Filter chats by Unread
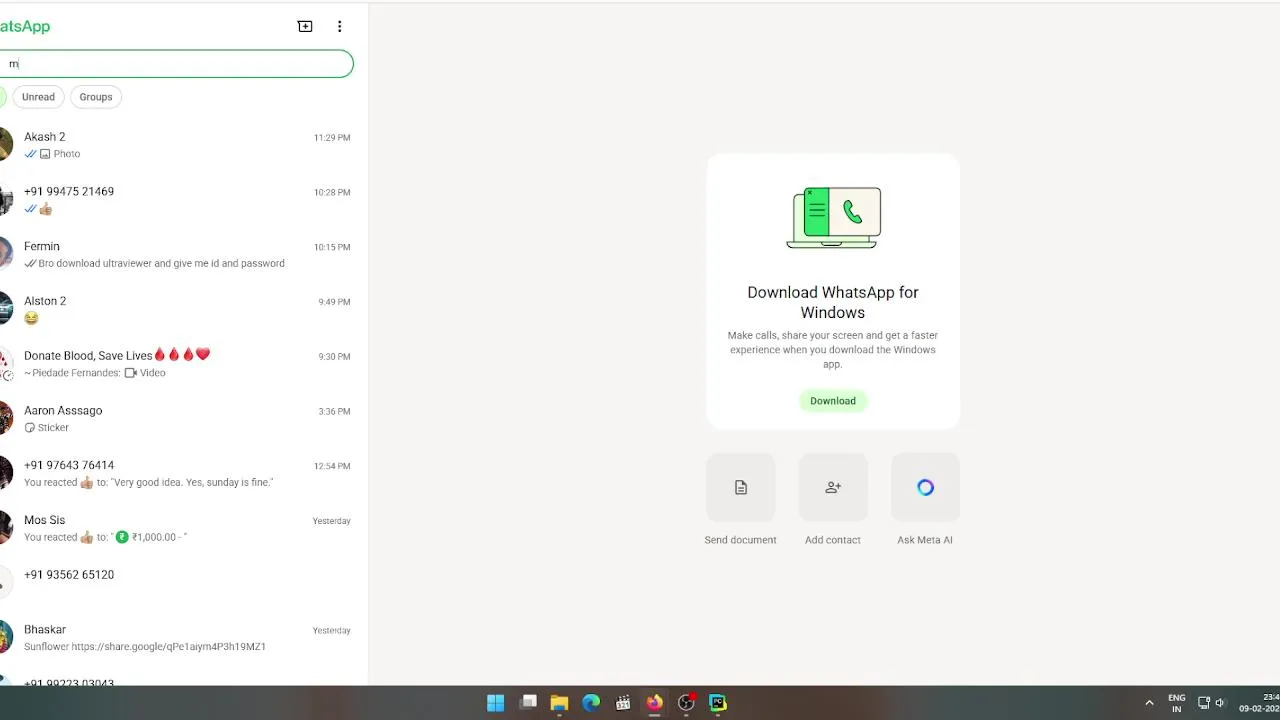This screenshot has width=1280, height=720. (38, 97)
